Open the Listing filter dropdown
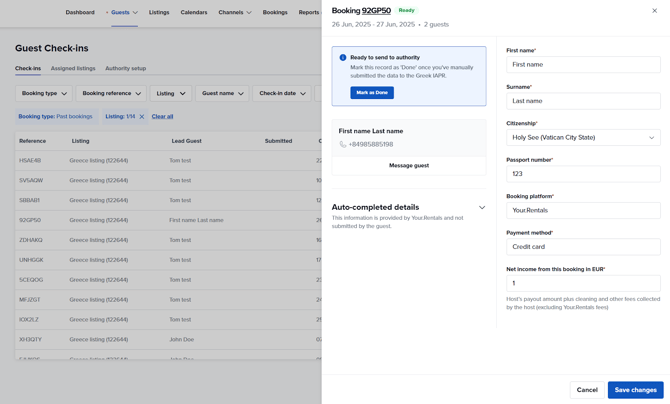 (x=170, y=93)
